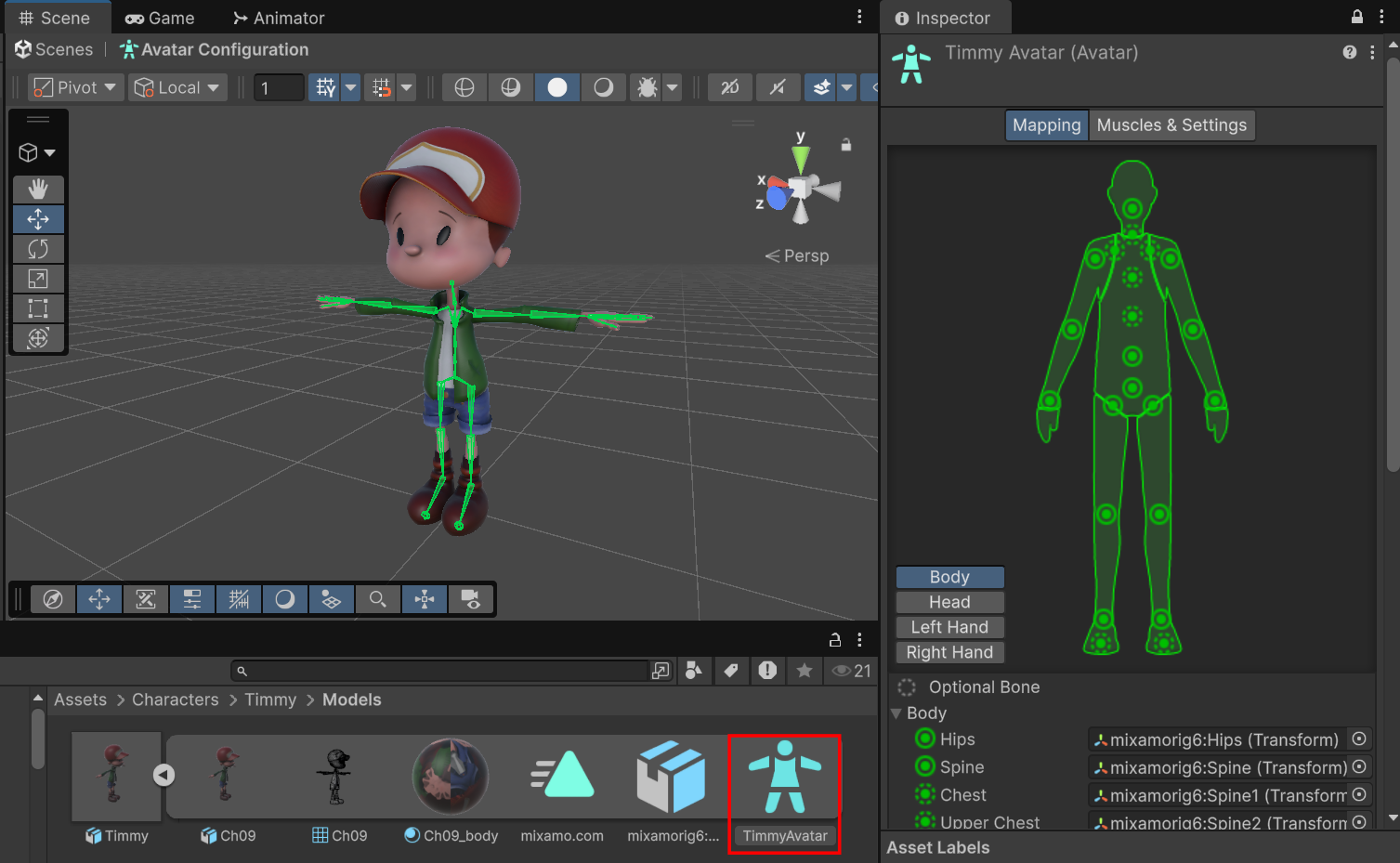1400x863 pixels.
Task: Select the Hand view tool
Action: (38, 190)
